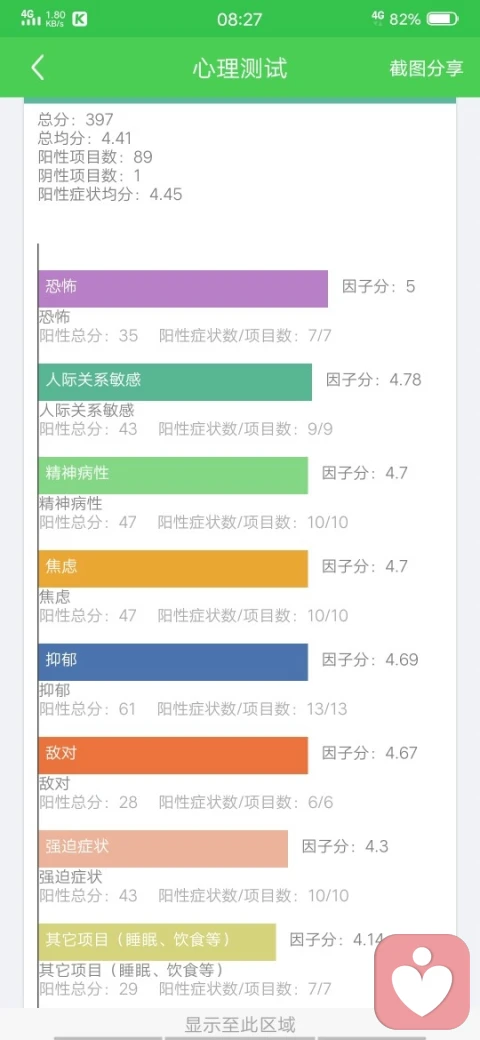Open the pink heart floating icon
Screen dimensions: 480x1040
click(422, 981)
